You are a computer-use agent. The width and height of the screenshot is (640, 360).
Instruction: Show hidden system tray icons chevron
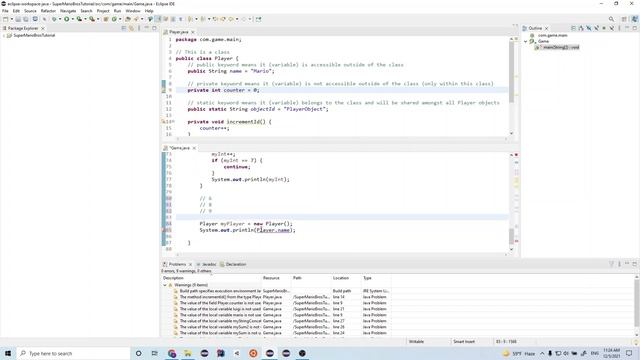[542, 353]
